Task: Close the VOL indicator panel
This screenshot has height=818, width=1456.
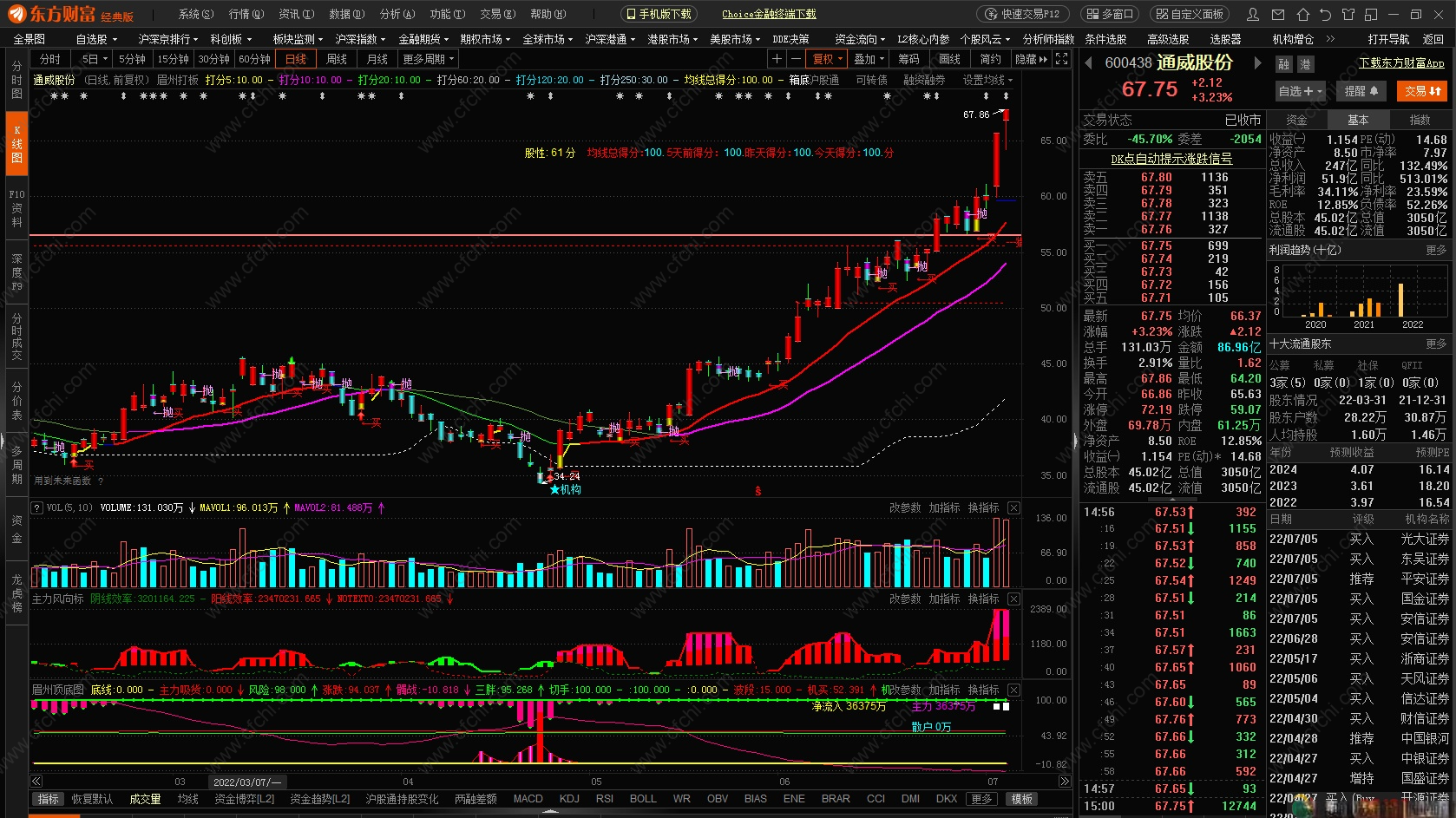Action: (x=1013, y=507)
